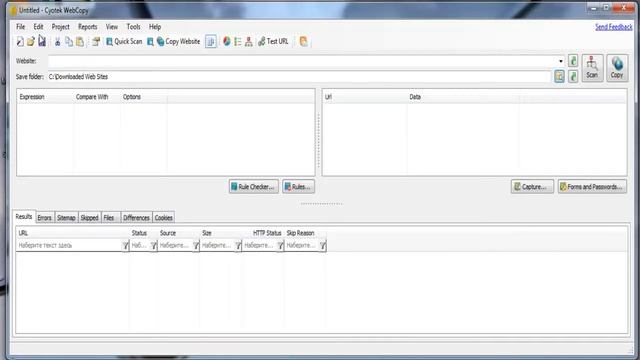Viewport: 640px width, 360px height.
Task: Click the Rules... button
Action: pos(298,187)
